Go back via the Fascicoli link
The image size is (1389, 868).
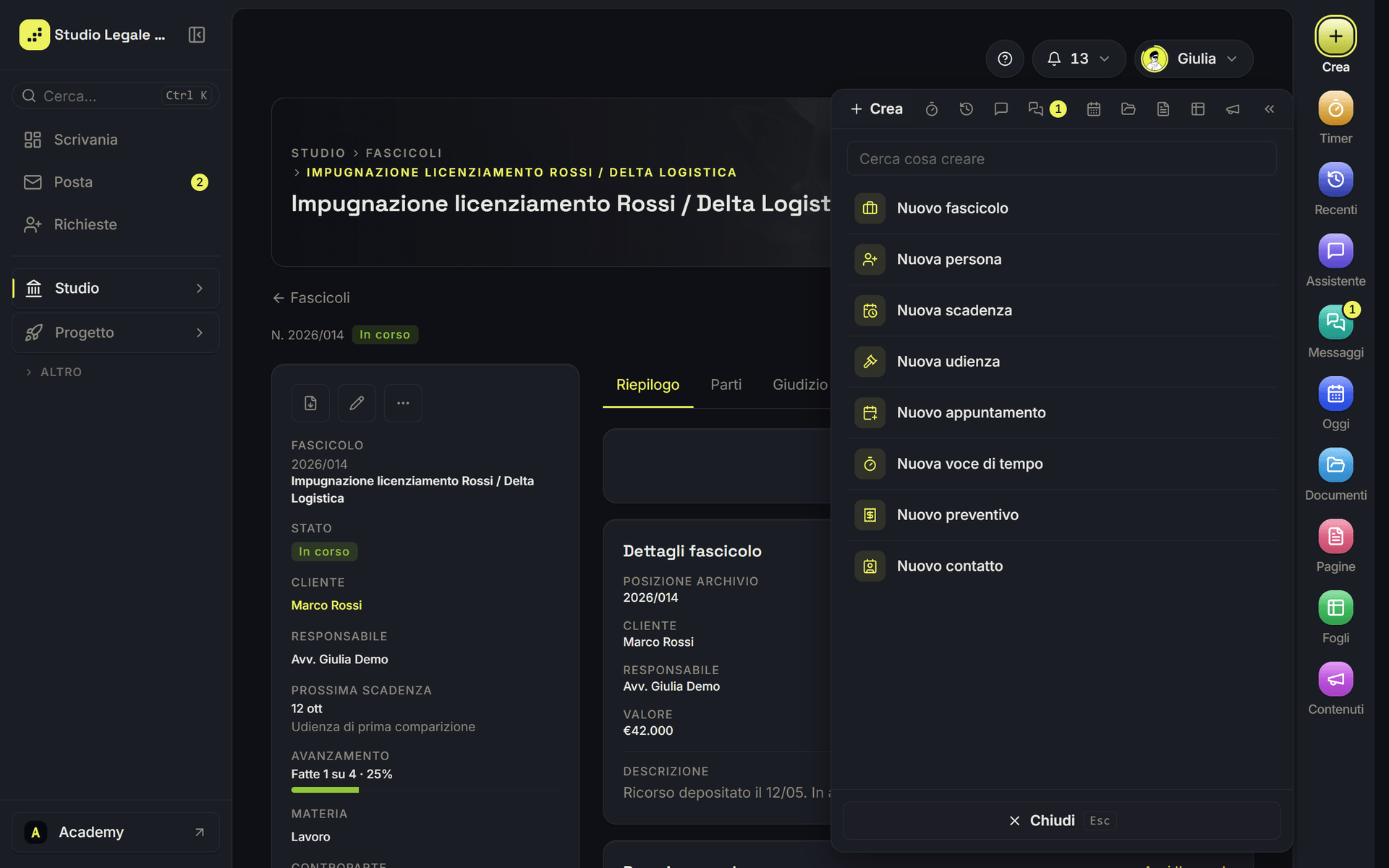click(x=311, y=298)
